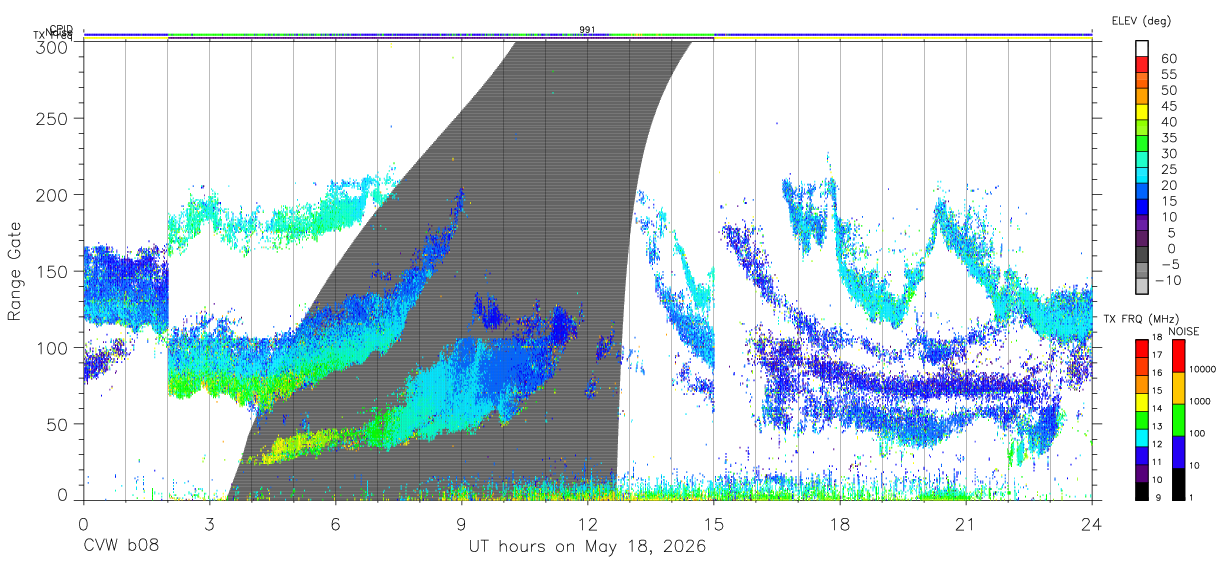Click the "UT hours on May 18, 2026" label
The height and width of the screenshot is (567, 1228).
[588, 547]
